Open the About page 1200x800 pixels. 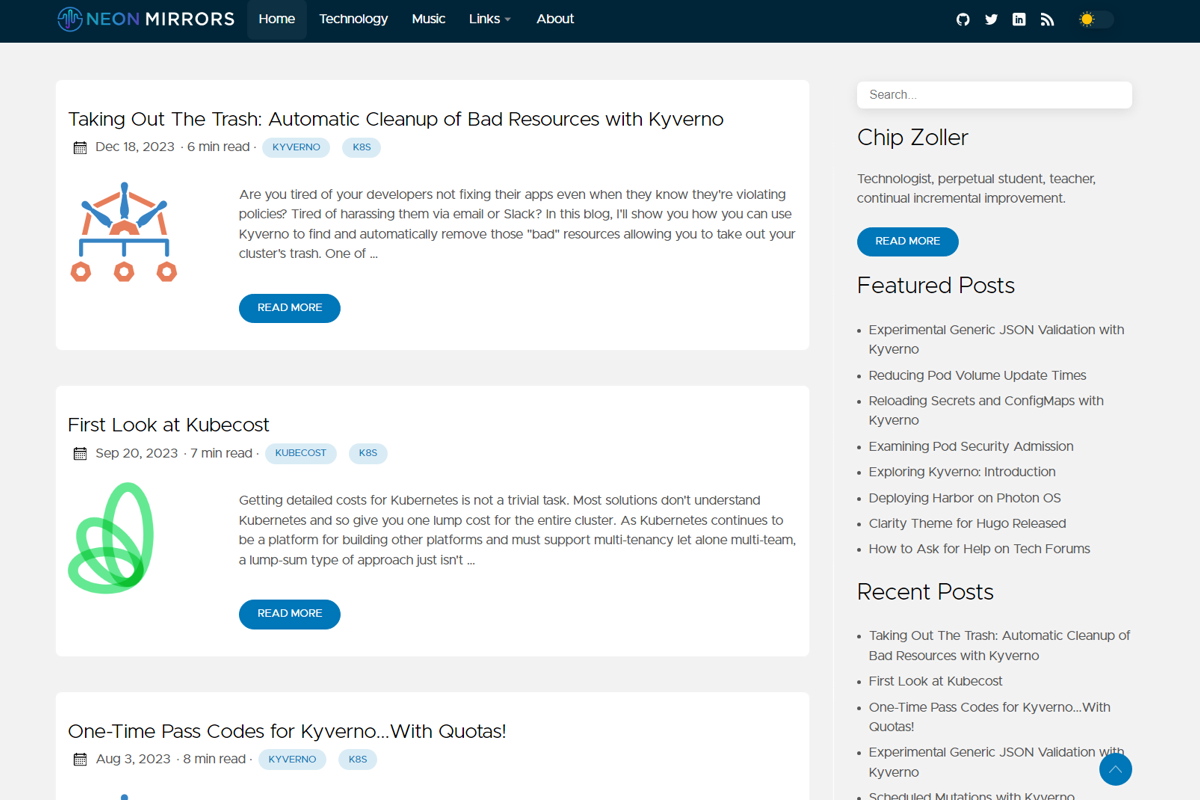point(555,19)
